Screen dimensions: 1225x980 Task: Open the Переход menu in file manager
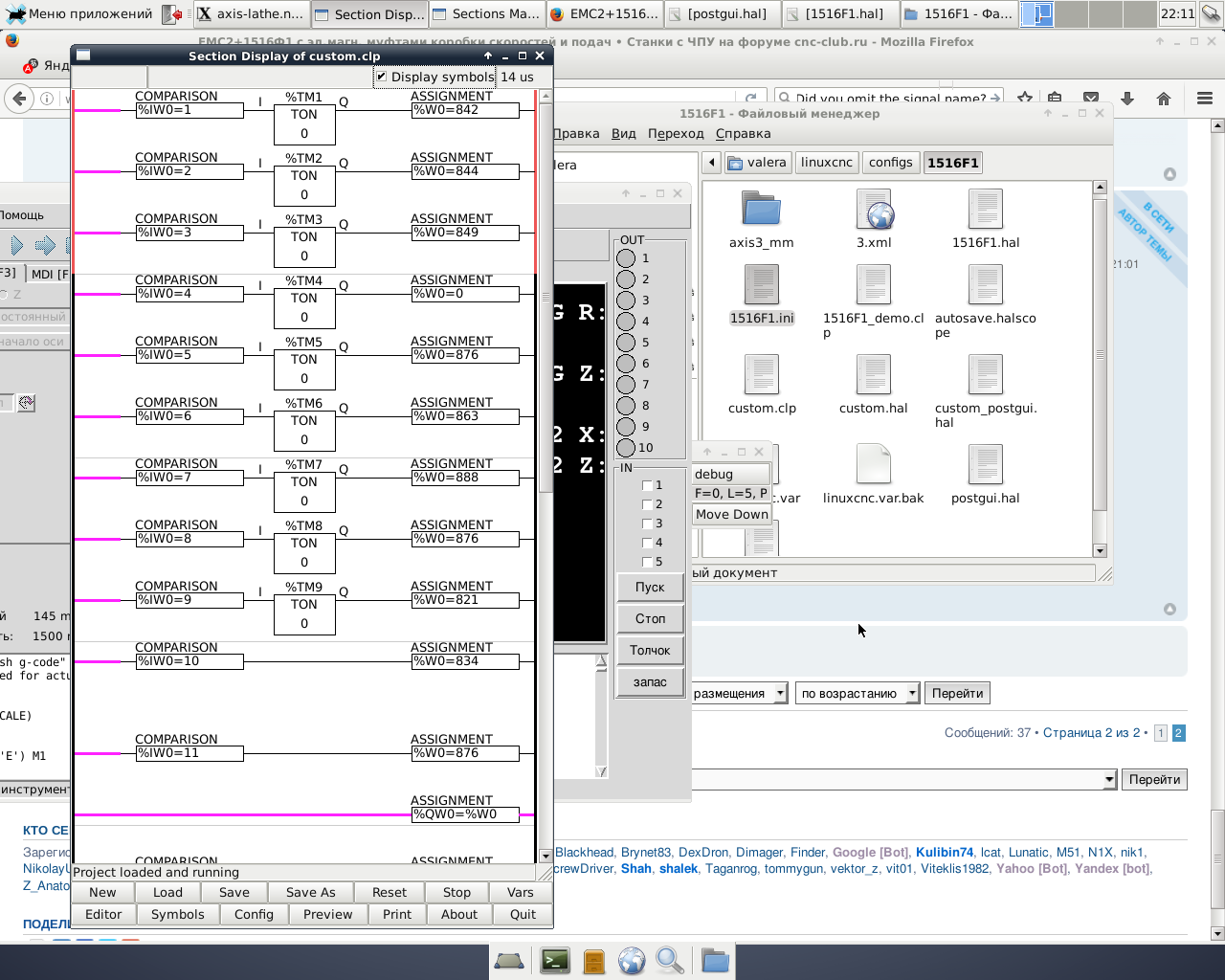point(676,133)
